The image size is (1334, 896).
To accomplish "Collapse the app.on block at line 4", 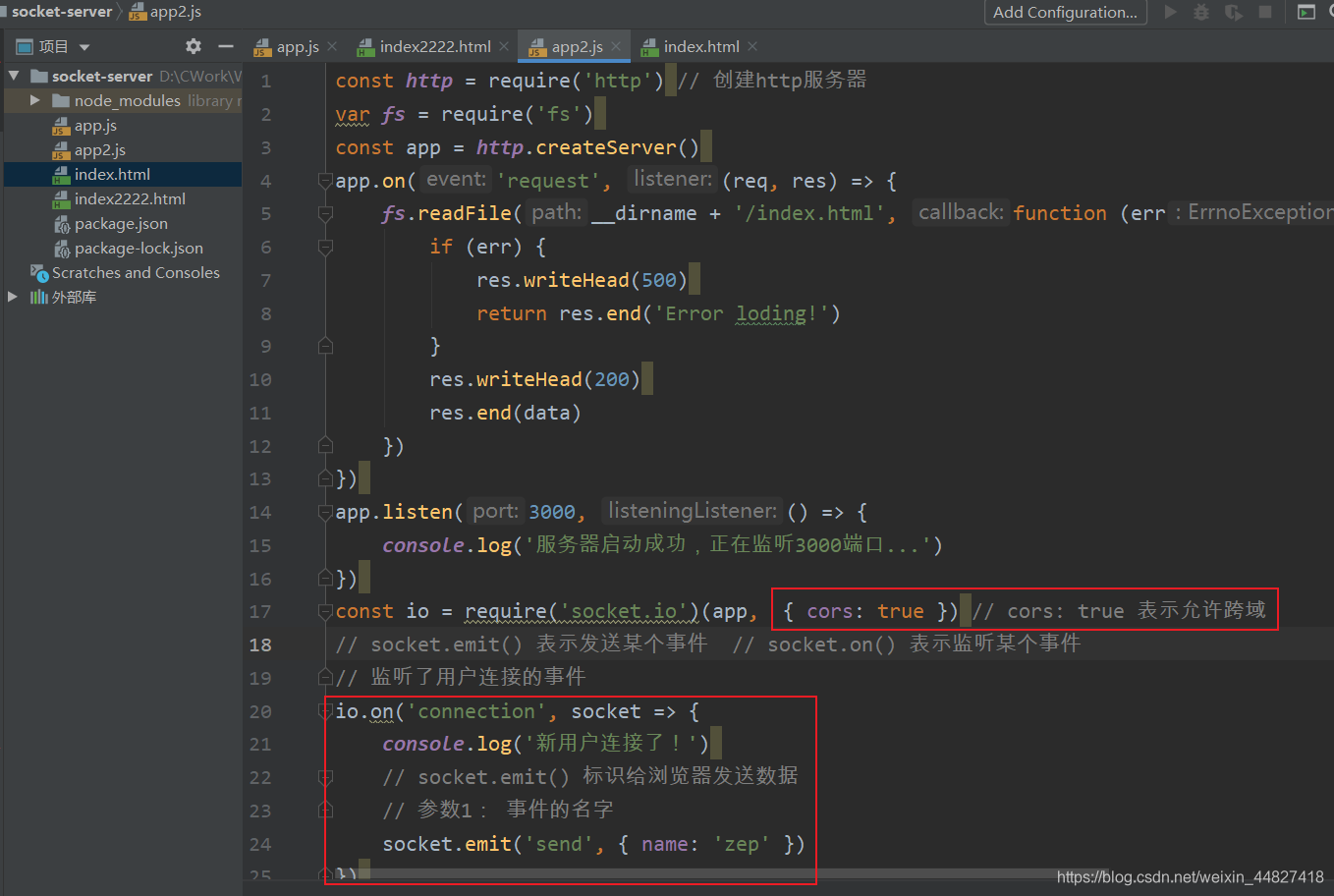I will 325,181.
